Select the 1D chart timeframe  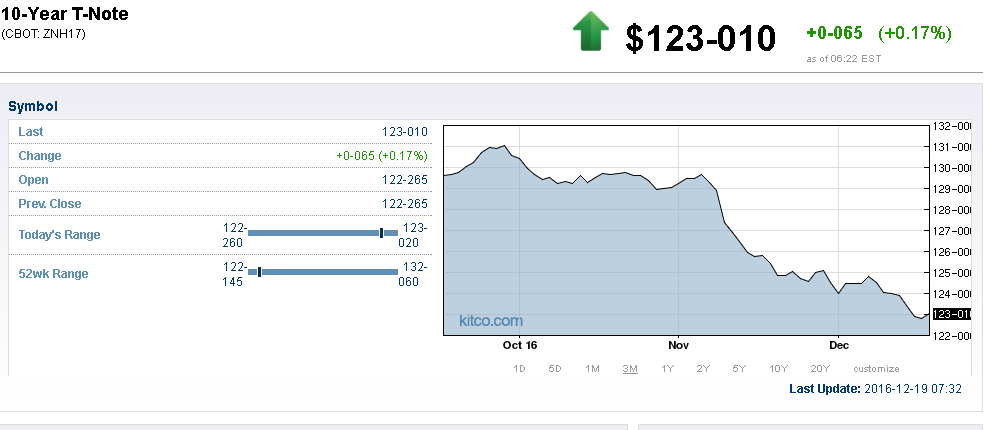(x=519, y=369)
